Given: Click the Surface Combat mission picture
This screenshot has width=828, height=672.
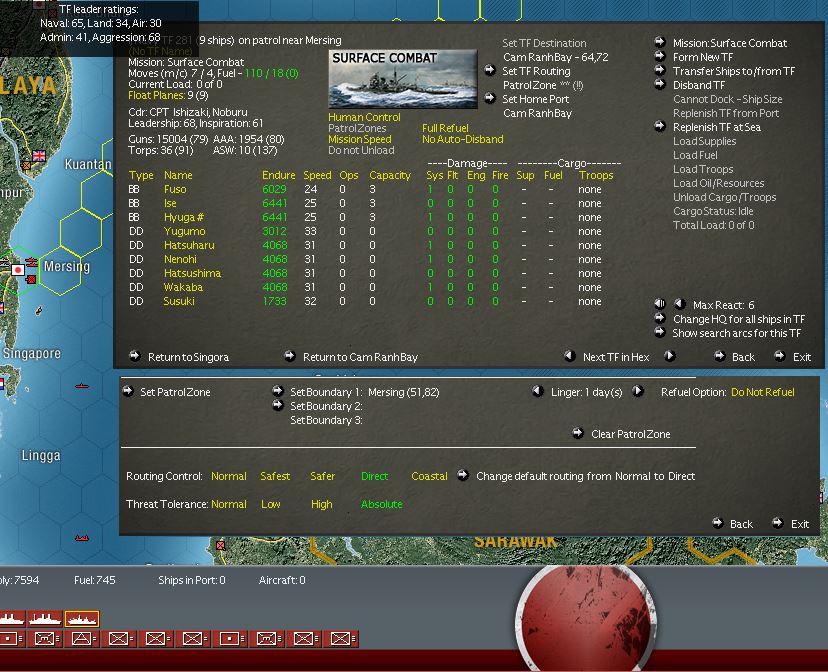Looking at the screenshot, I should [403, 79].
